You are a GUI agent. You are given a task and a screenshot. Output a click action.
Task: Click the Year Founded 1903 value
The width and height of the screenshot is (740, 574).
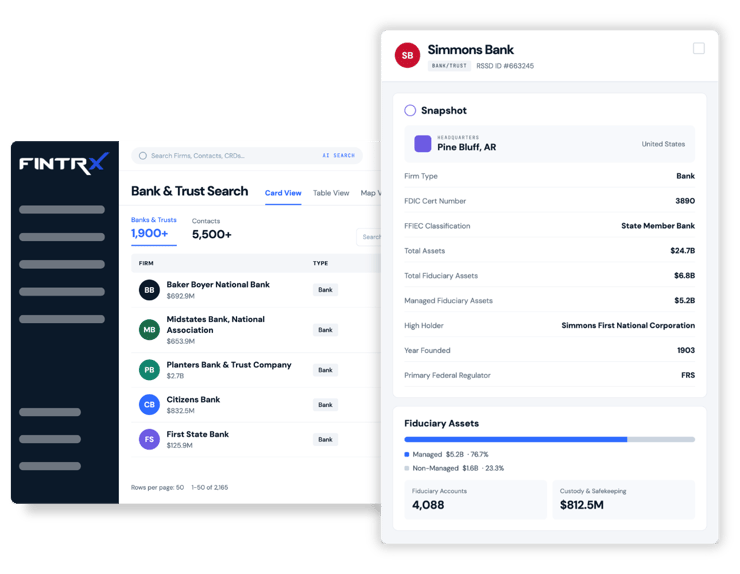click(686, 350)
